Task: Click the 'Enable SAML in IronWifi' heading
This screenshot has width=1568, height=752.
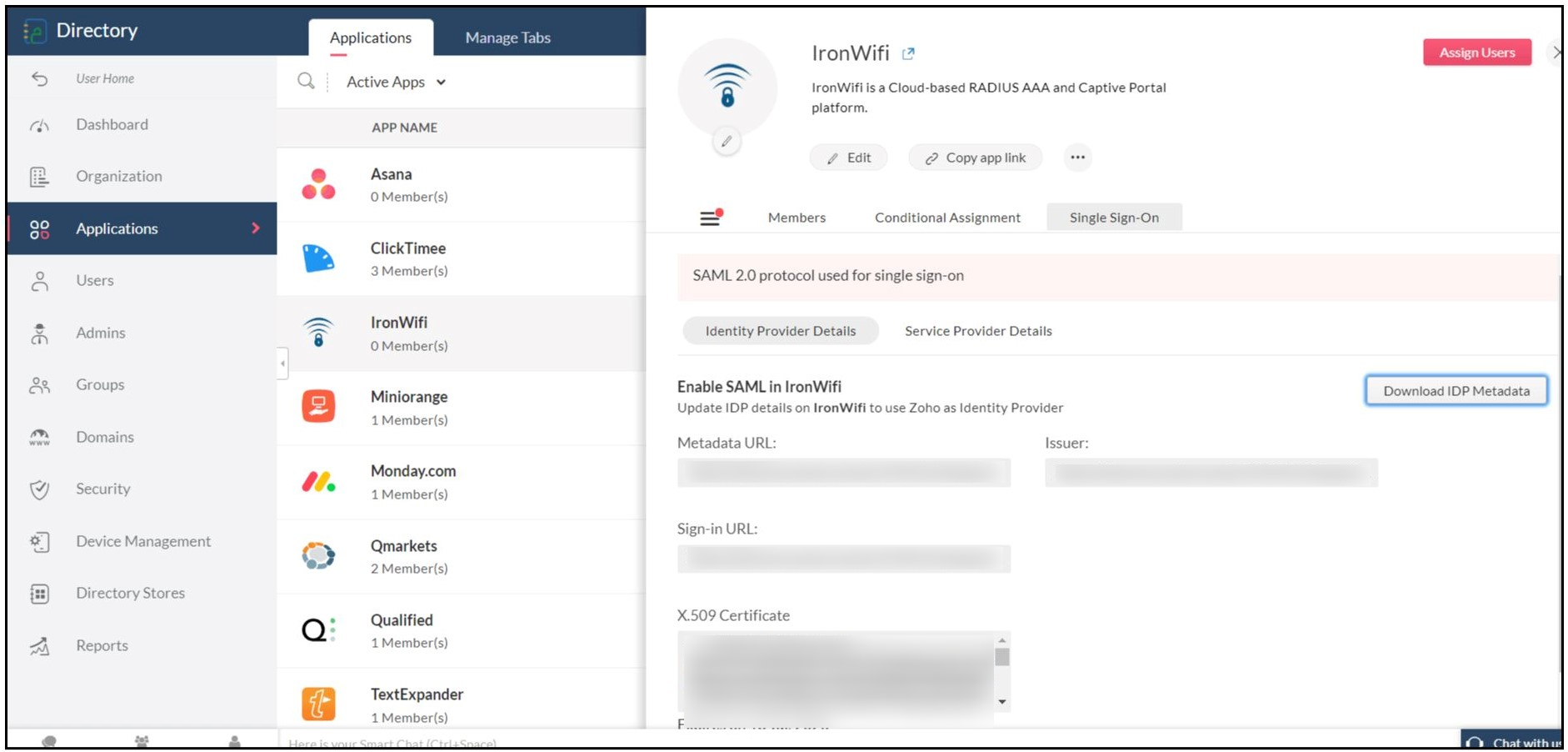Action: pyautogui.click(x=759, y=387)
